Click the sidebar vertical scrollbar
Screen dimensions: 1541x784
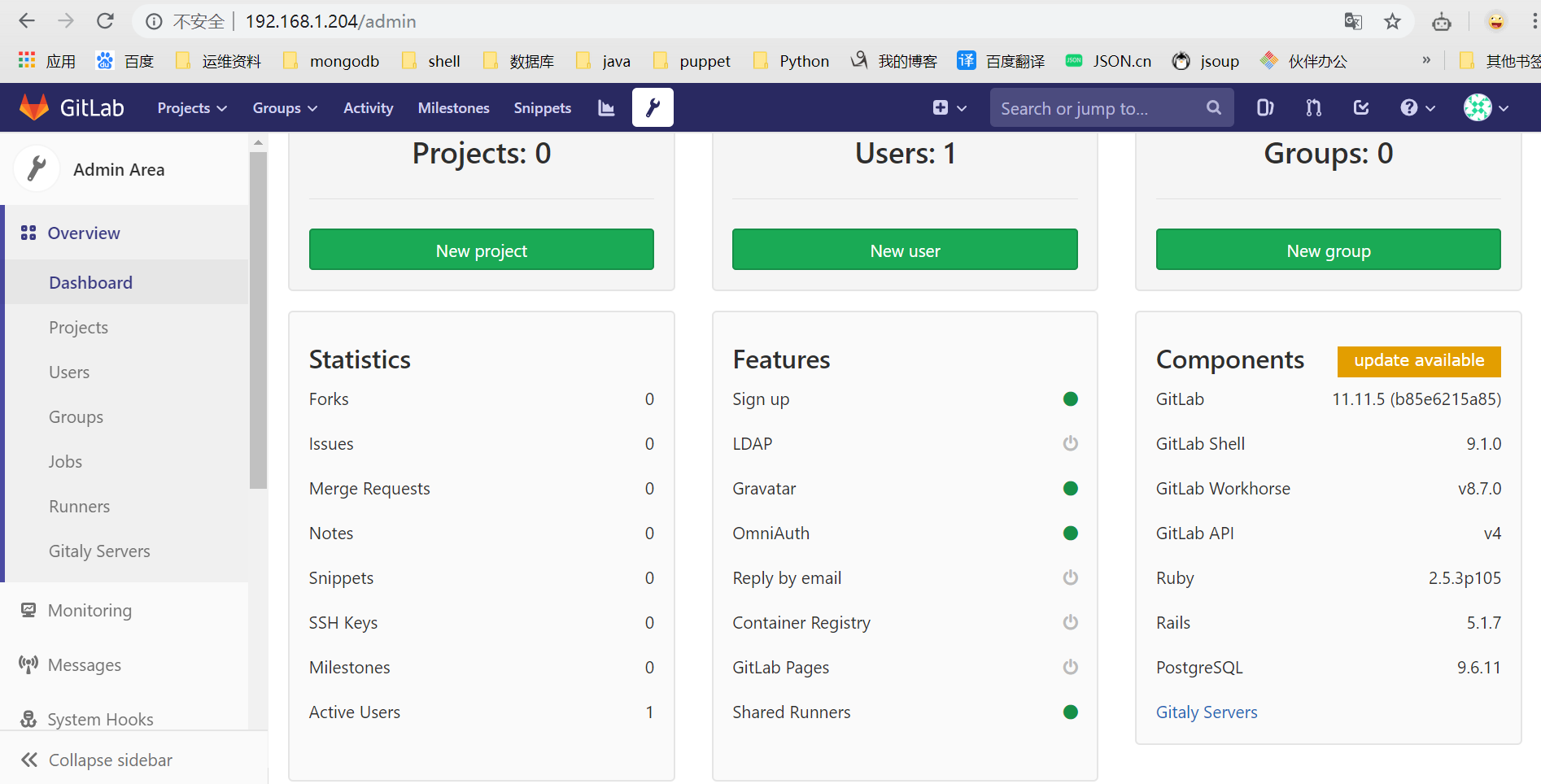click(258, 320)
